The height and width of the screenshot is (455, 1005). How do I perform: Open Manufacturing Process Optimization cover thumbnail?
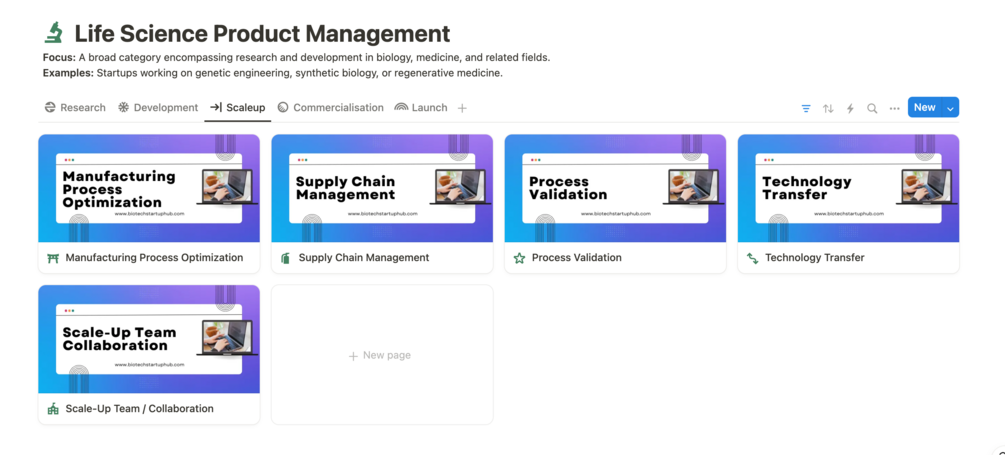point(149,189)
